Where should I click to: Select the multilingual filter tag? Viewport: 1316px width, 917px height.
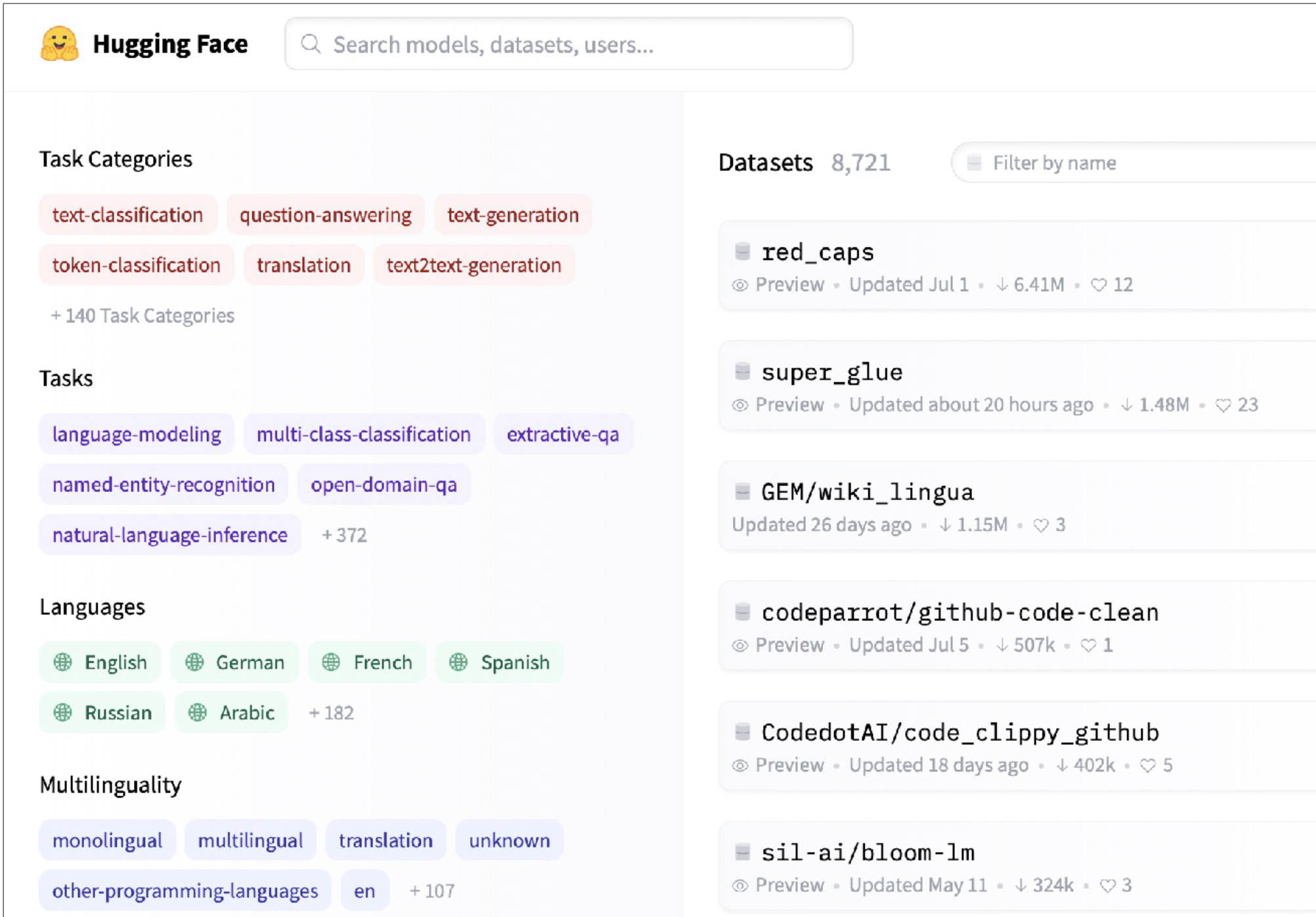coord(250,840)
